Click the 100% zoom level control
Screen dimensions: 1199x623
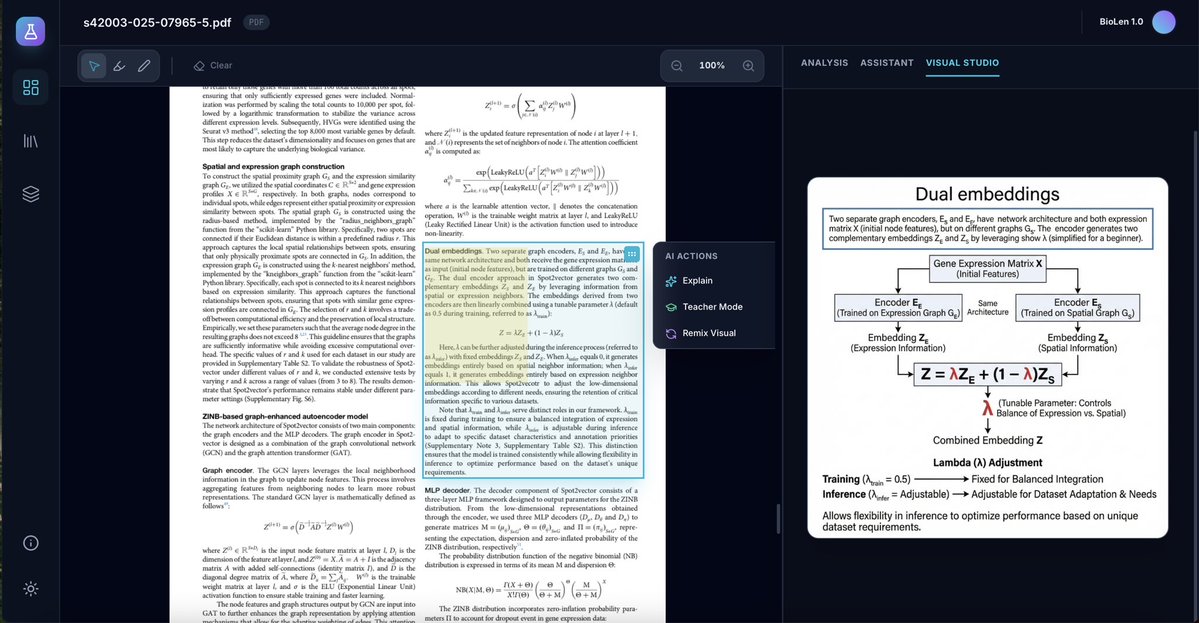[x=712, y=65]
